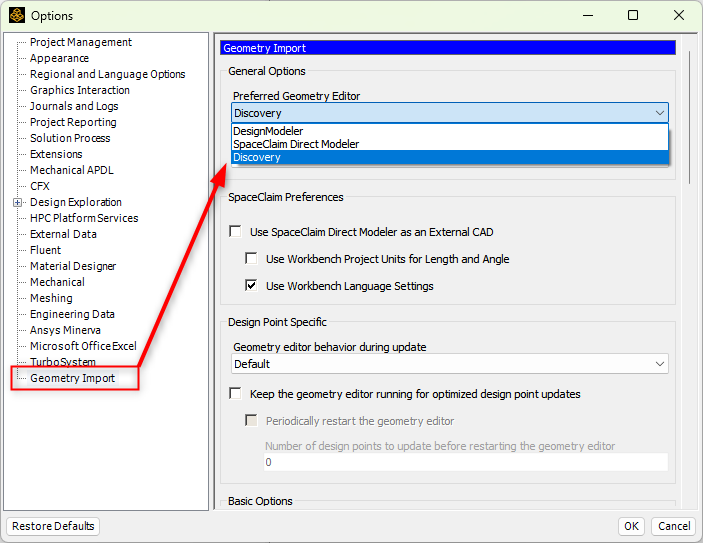Screen dimensions: 703x543
Task: Open Microsoft Office Excel settings
Action: click(83, 346)
